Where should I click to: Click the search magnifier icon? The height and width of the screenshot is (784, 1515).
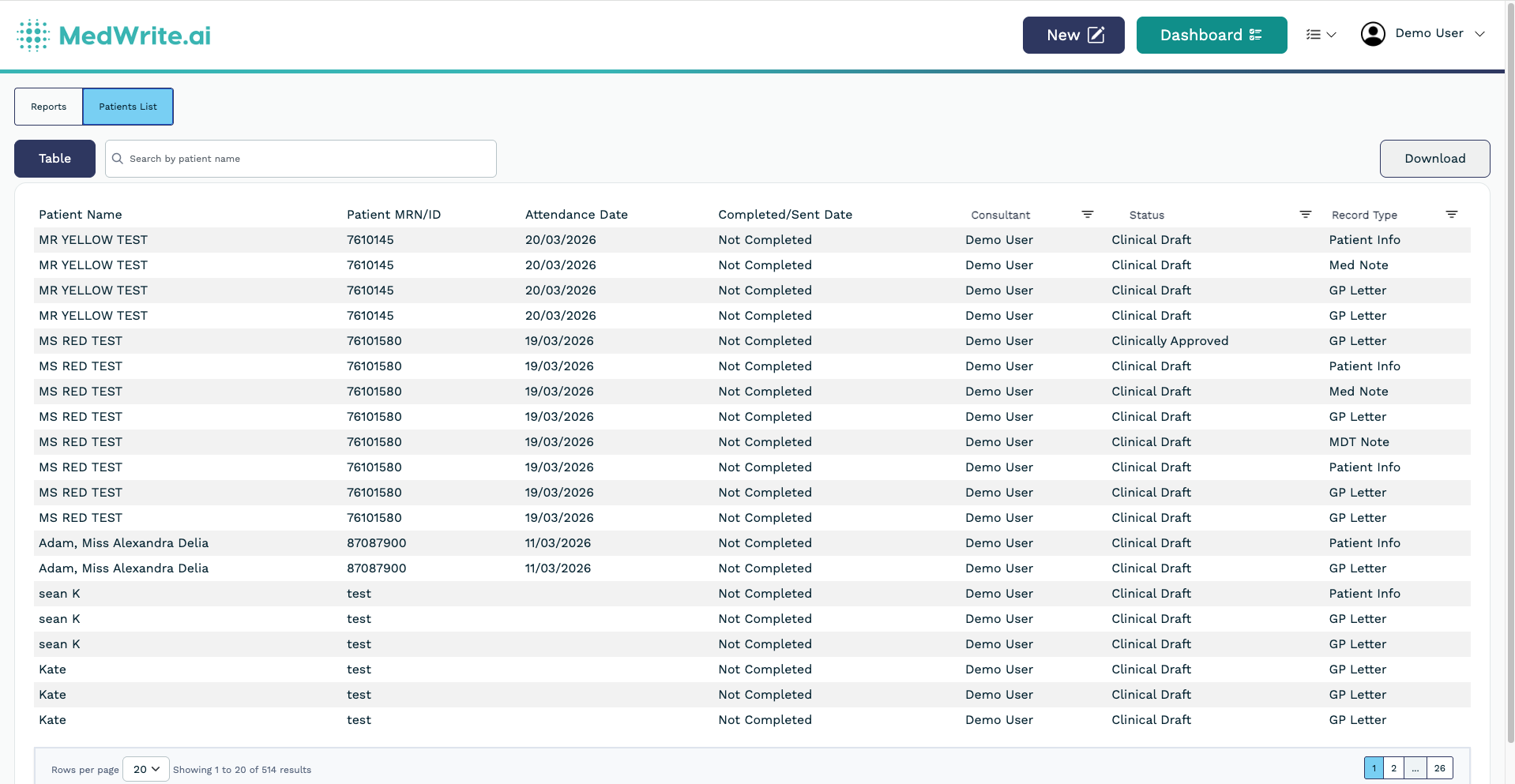pyautogui.click(x=118, y=159)
